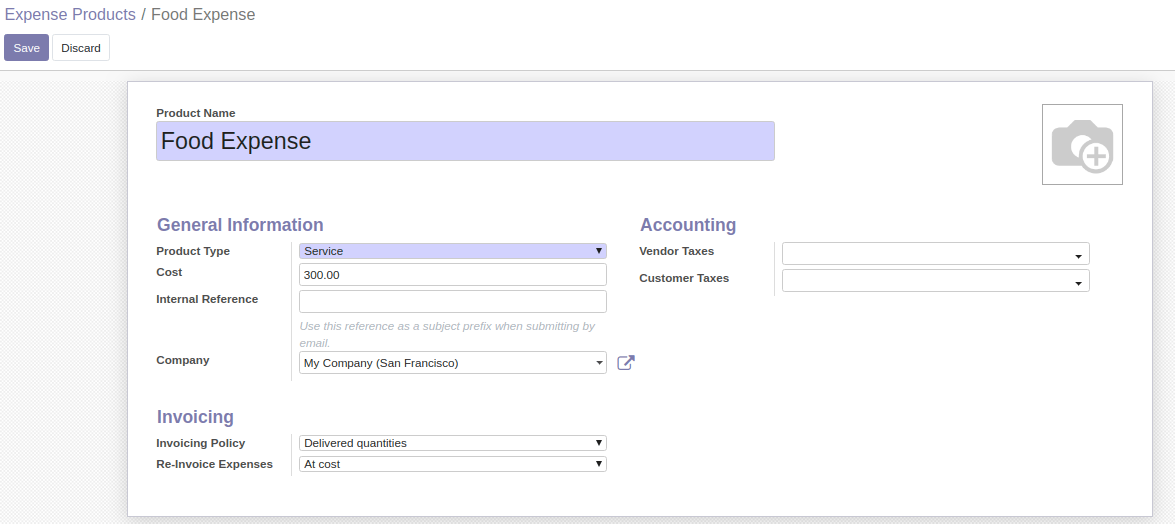Click the email subject prefix hint text
Screen dimensions: 1176x525
pos(447,334)
